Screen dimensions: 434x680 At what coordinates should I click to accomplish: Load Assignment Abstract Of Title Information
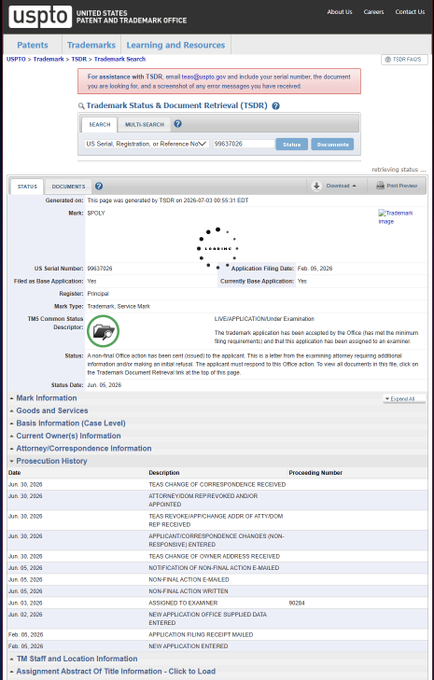pyautogui.click(x=116, y=671)
